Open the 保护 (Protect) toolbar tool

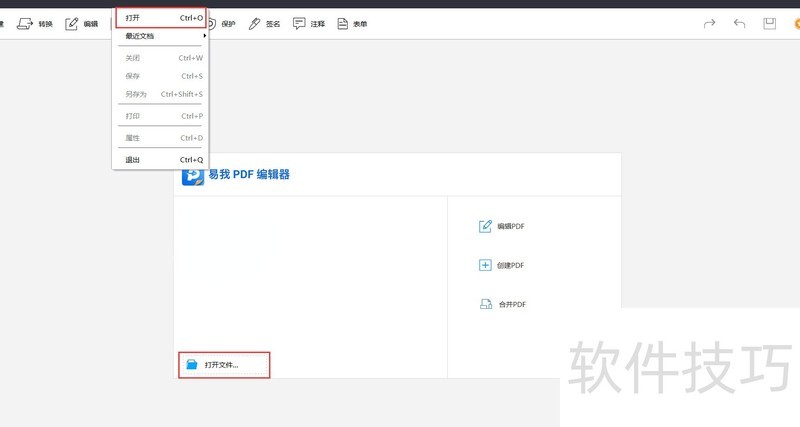(221, 23)
